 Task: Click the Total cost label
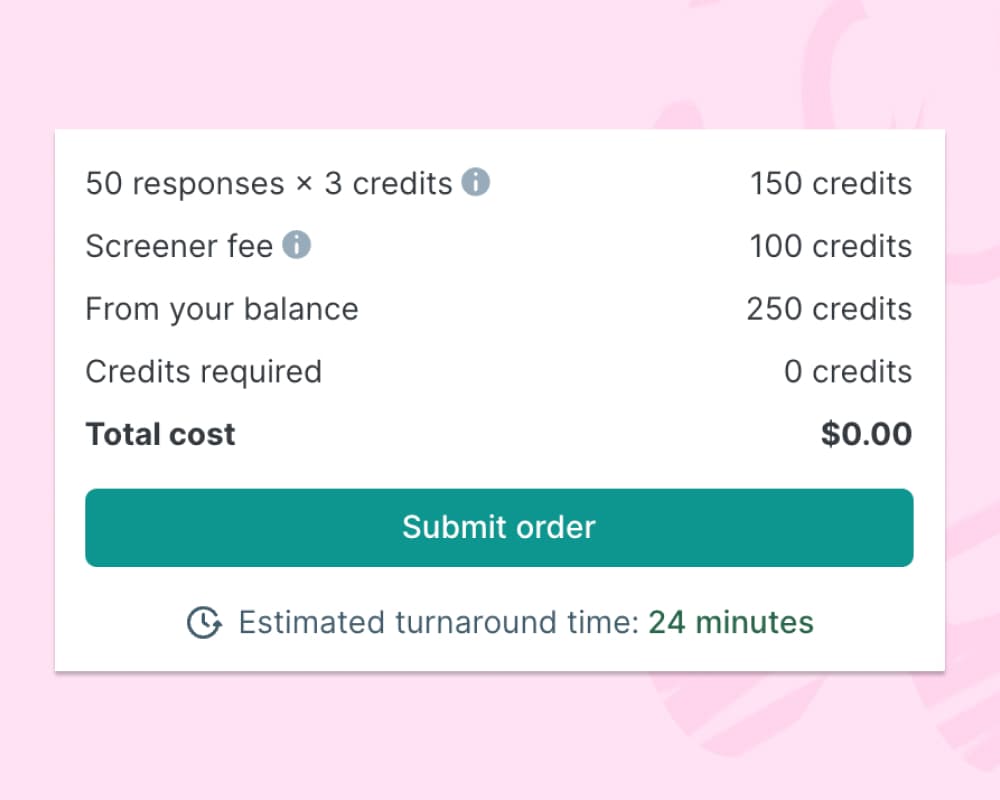pos(160,433)
